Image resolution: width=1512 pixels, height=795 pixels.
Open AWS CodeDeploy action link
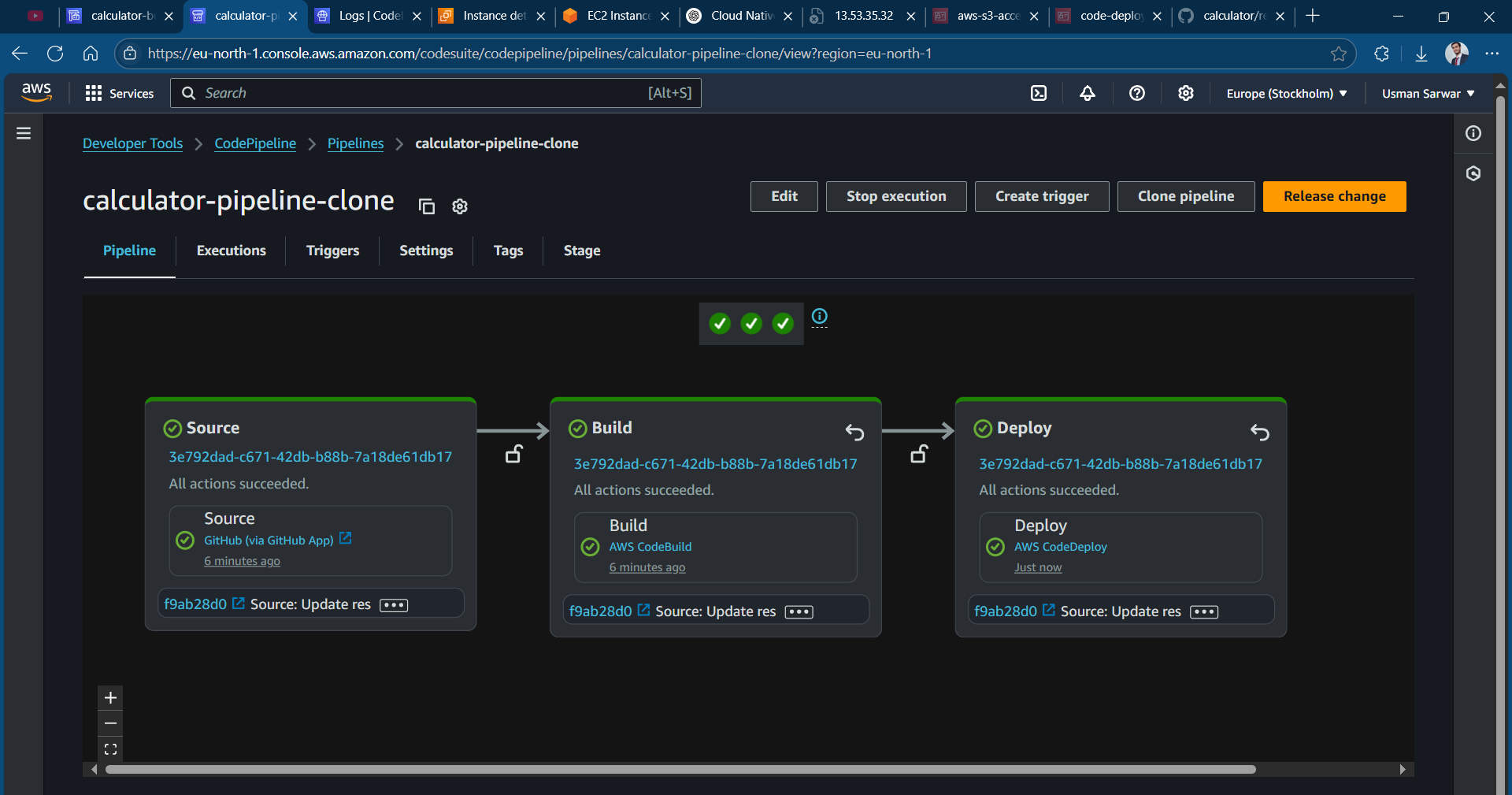click(x=1060, y=547)
